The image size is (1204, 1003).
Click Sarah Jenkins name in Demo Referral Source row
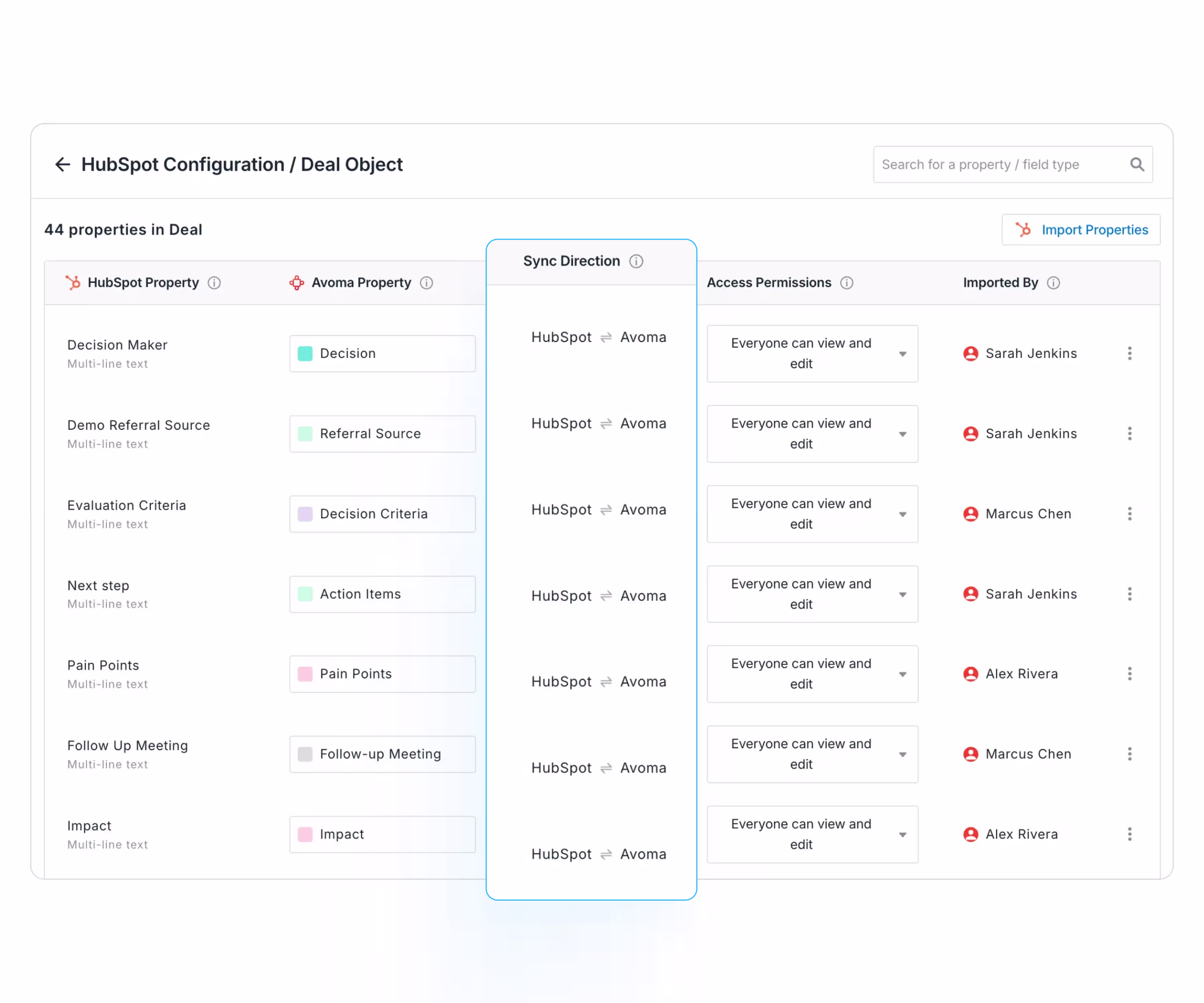tap(1031, 434)
